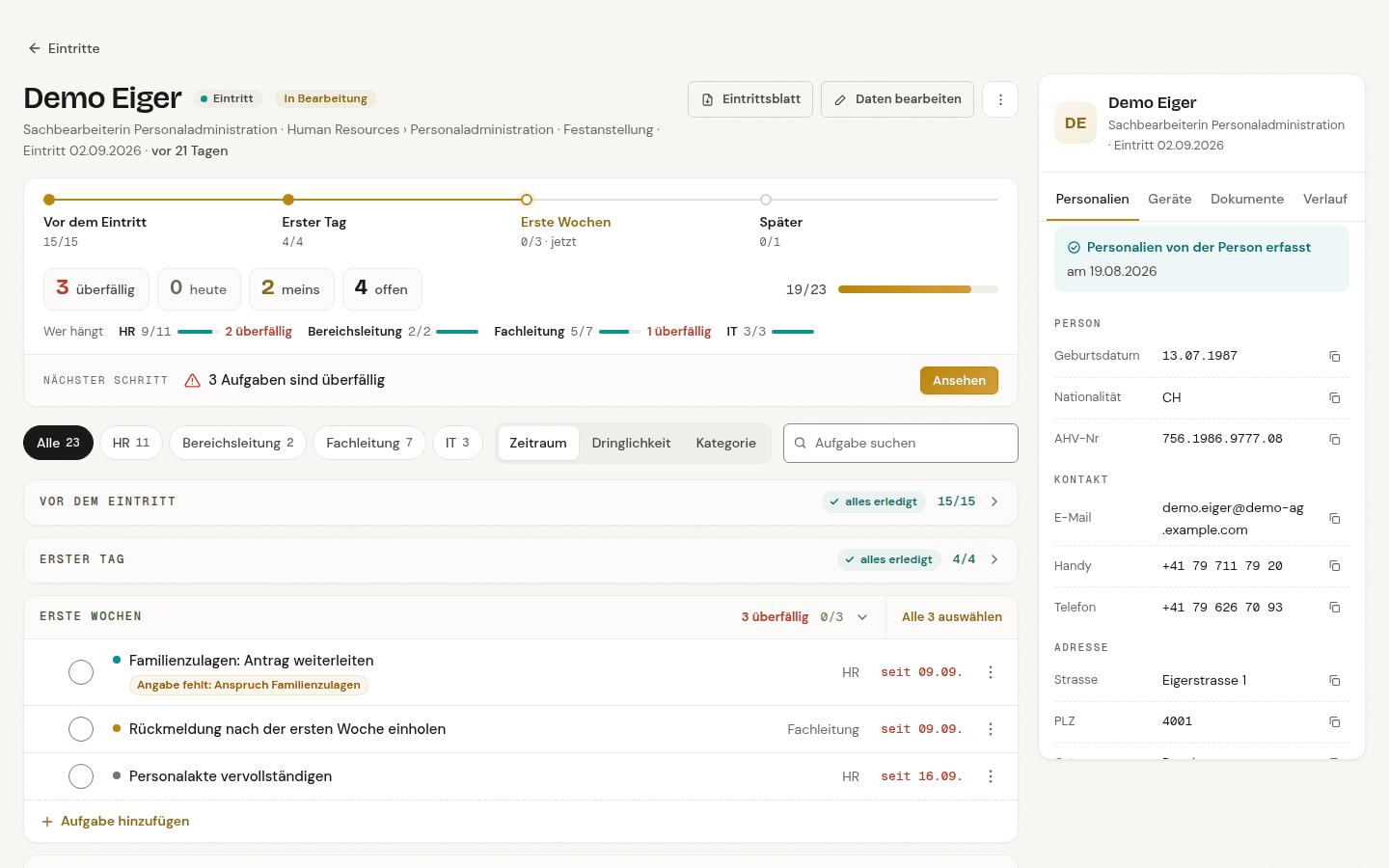Open the Dokumente tab
The image size is (1389, 868).
click(1247, 199)
